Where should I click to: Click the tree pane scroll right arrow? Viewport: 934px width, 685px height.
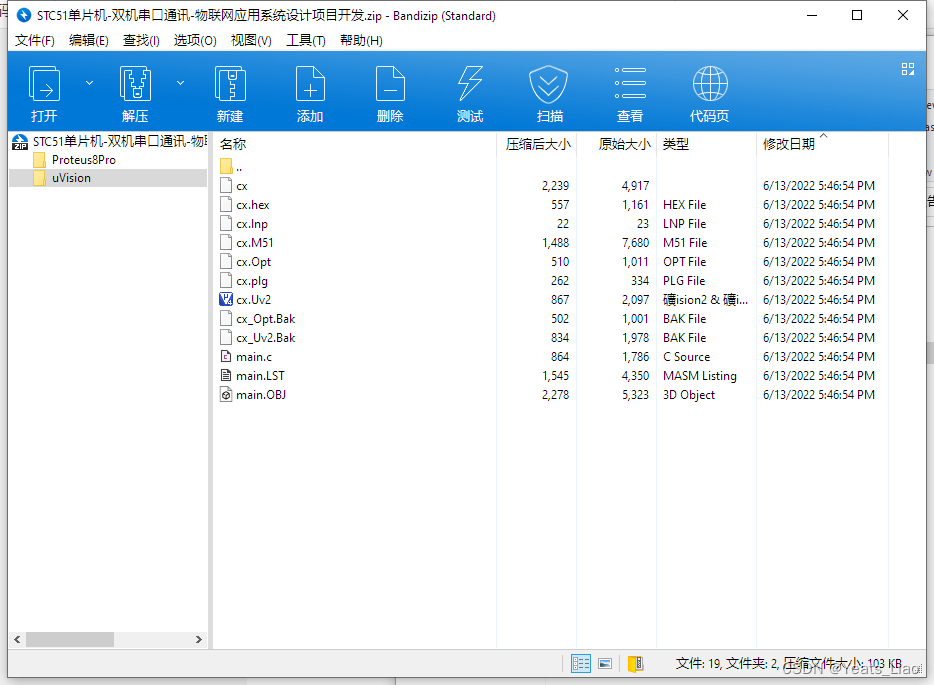199,640
